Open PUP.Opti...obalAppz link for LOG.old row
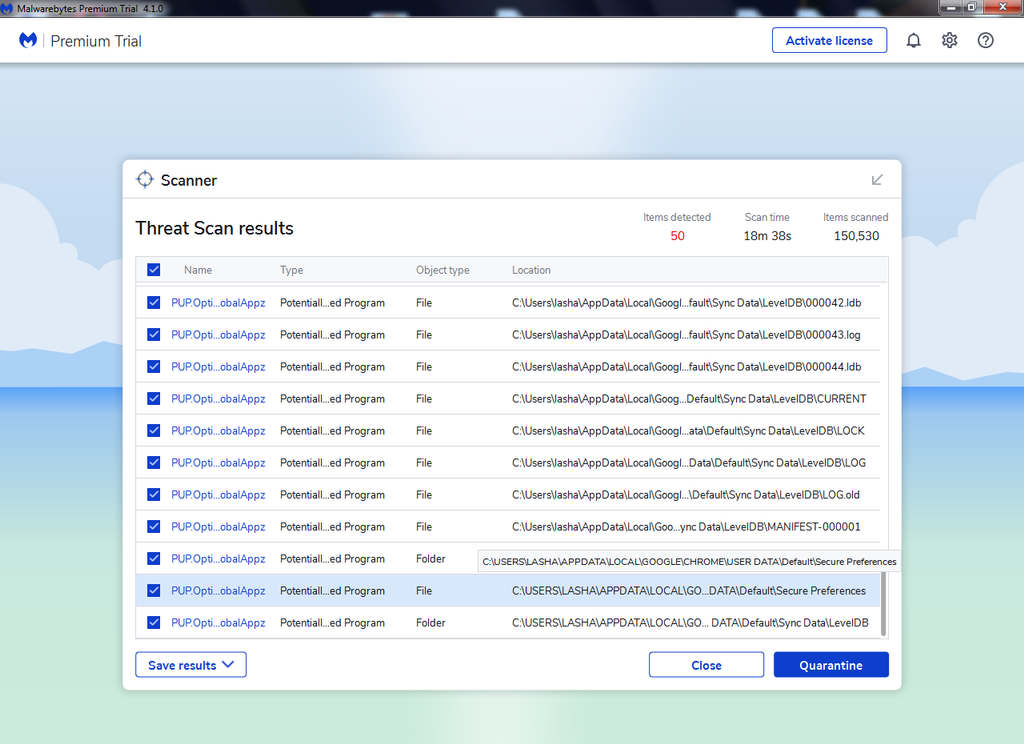The image size is (1024, 744). click(x=218, y=494)
